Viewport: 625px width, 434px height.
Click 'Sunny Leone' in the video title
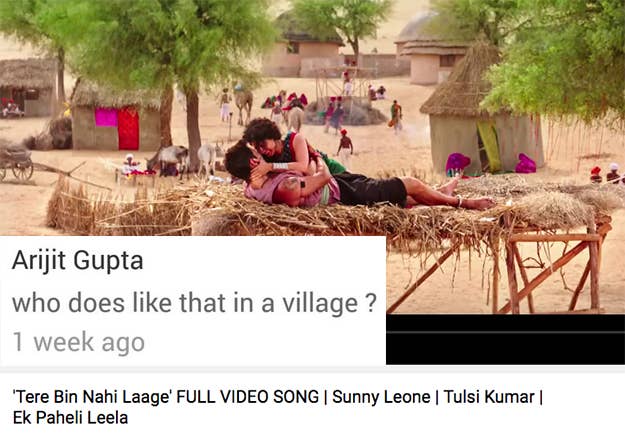click(x=381, y=397)
